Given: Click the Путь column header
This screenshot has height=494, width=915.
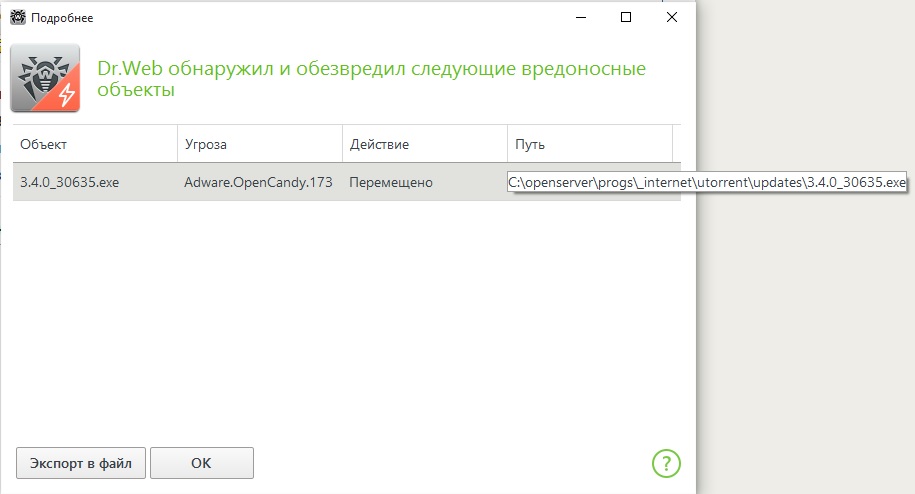Looking at the screenshot, I should tap(588, 144).
